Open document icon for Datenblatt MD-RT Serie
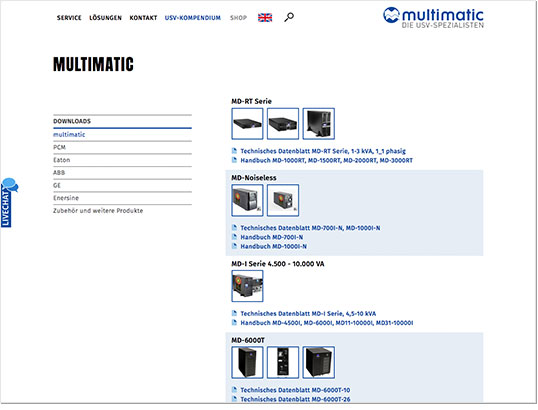 [235, 150]
